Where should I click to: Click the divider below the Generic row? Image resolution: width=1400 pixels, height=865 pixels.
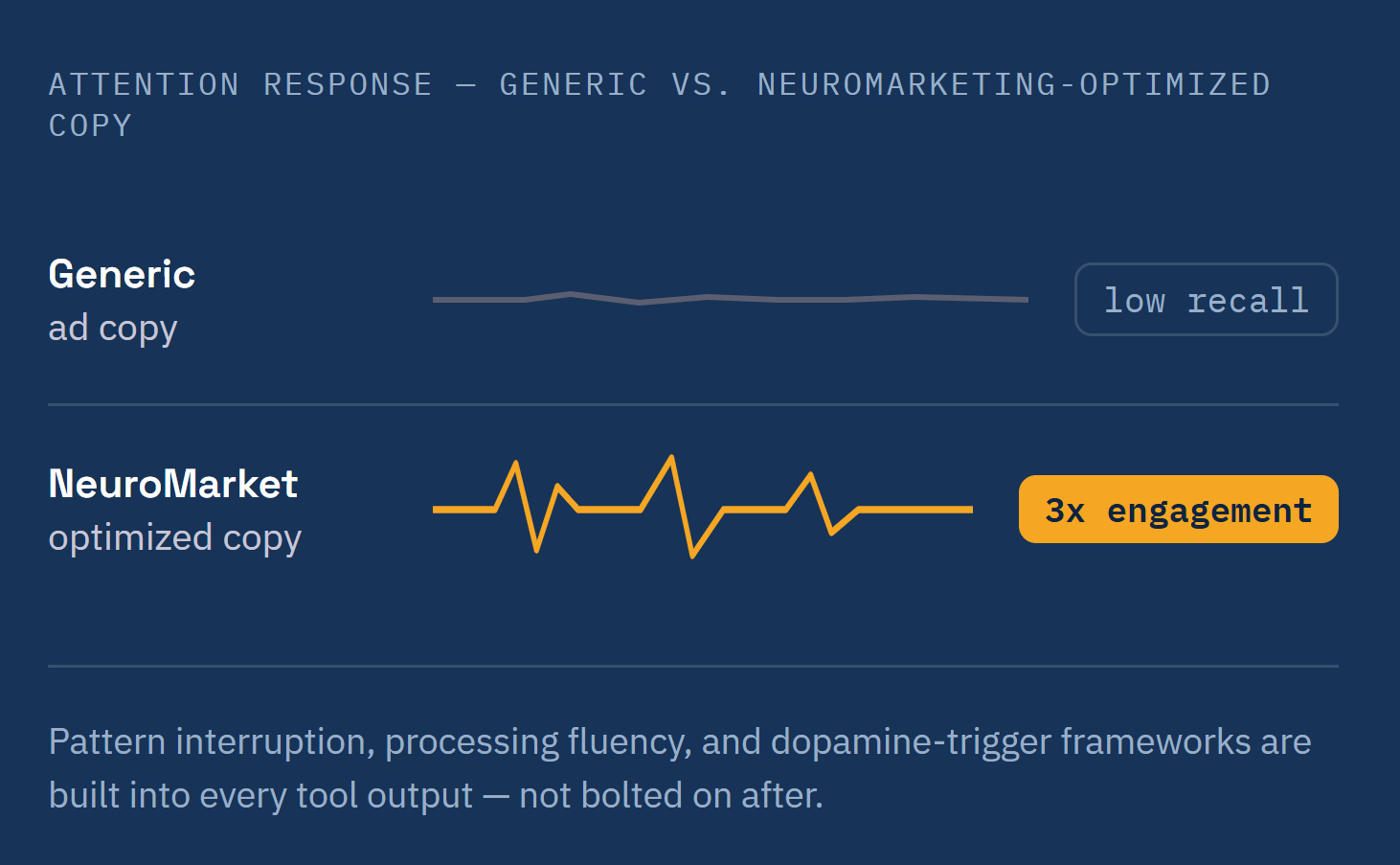(693, 404)
